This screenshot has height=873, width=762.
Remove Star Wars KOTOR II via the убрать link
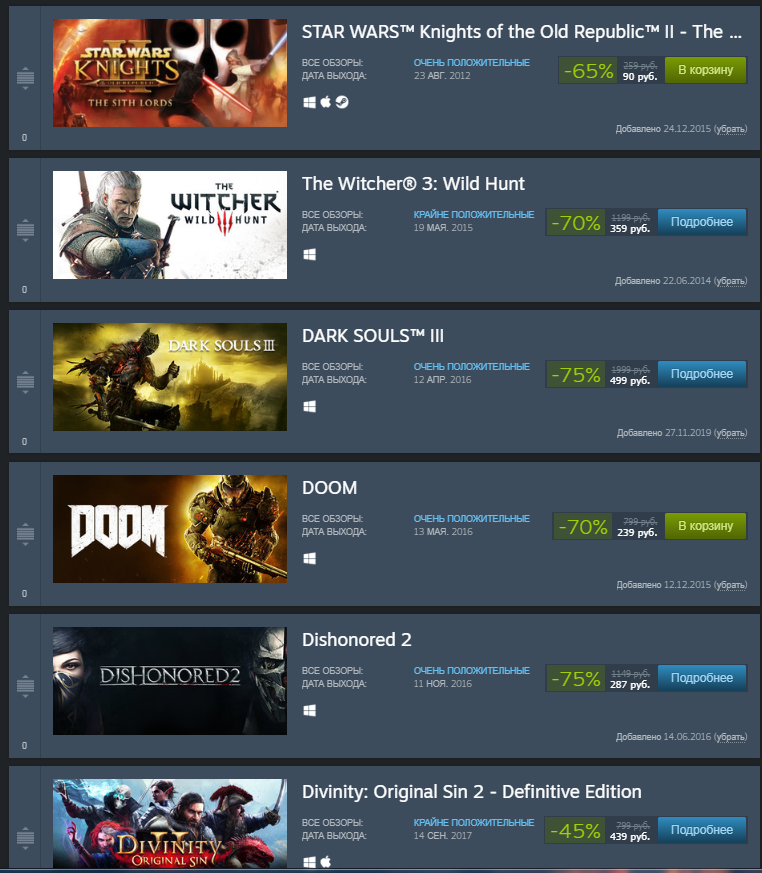click(x=730, y=129)
